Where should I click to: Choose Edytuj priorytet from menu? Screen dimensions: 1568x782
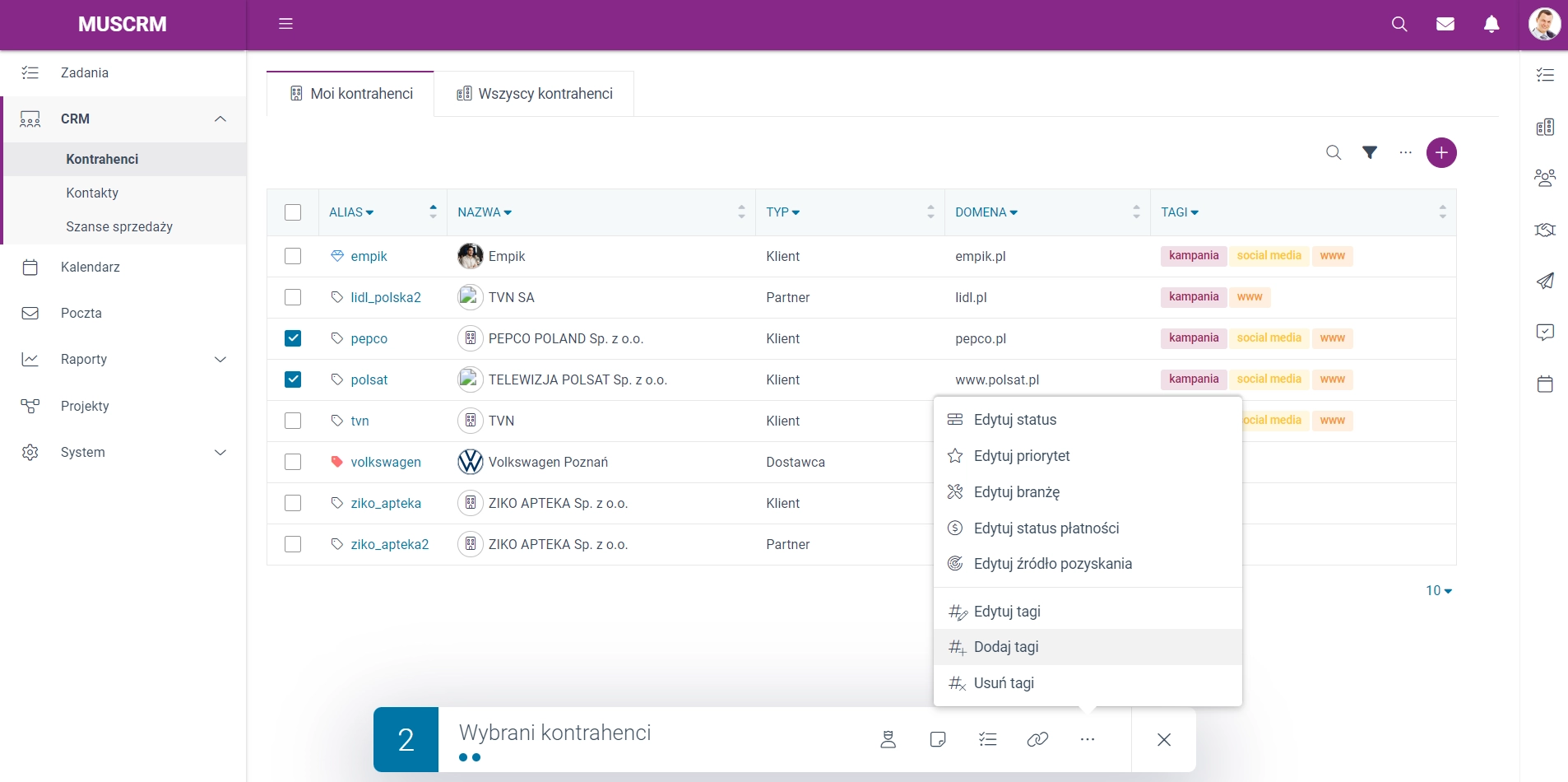[x=1087, y=456]
